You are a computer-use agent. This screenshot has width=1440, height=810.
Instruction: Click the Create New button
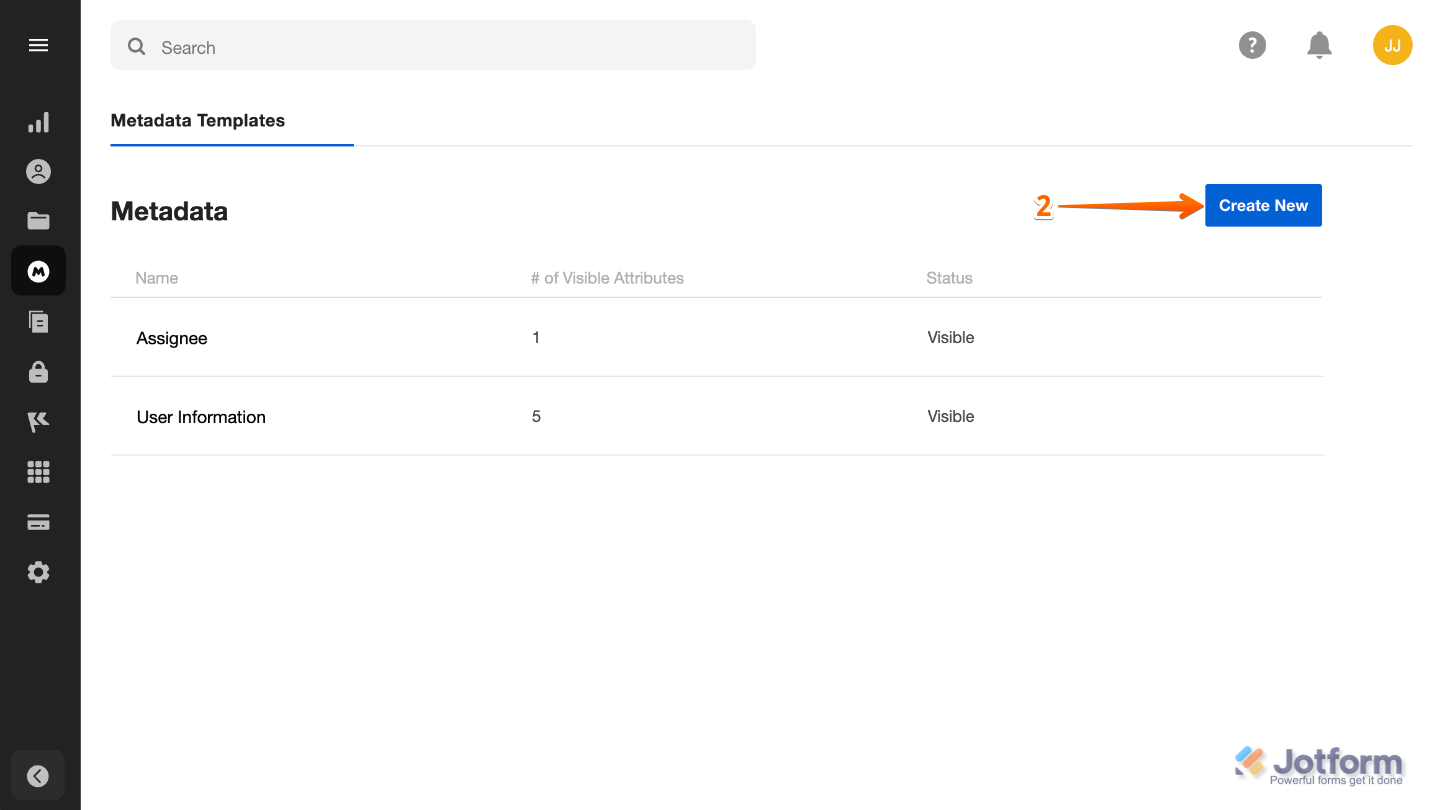[1262, 205]
